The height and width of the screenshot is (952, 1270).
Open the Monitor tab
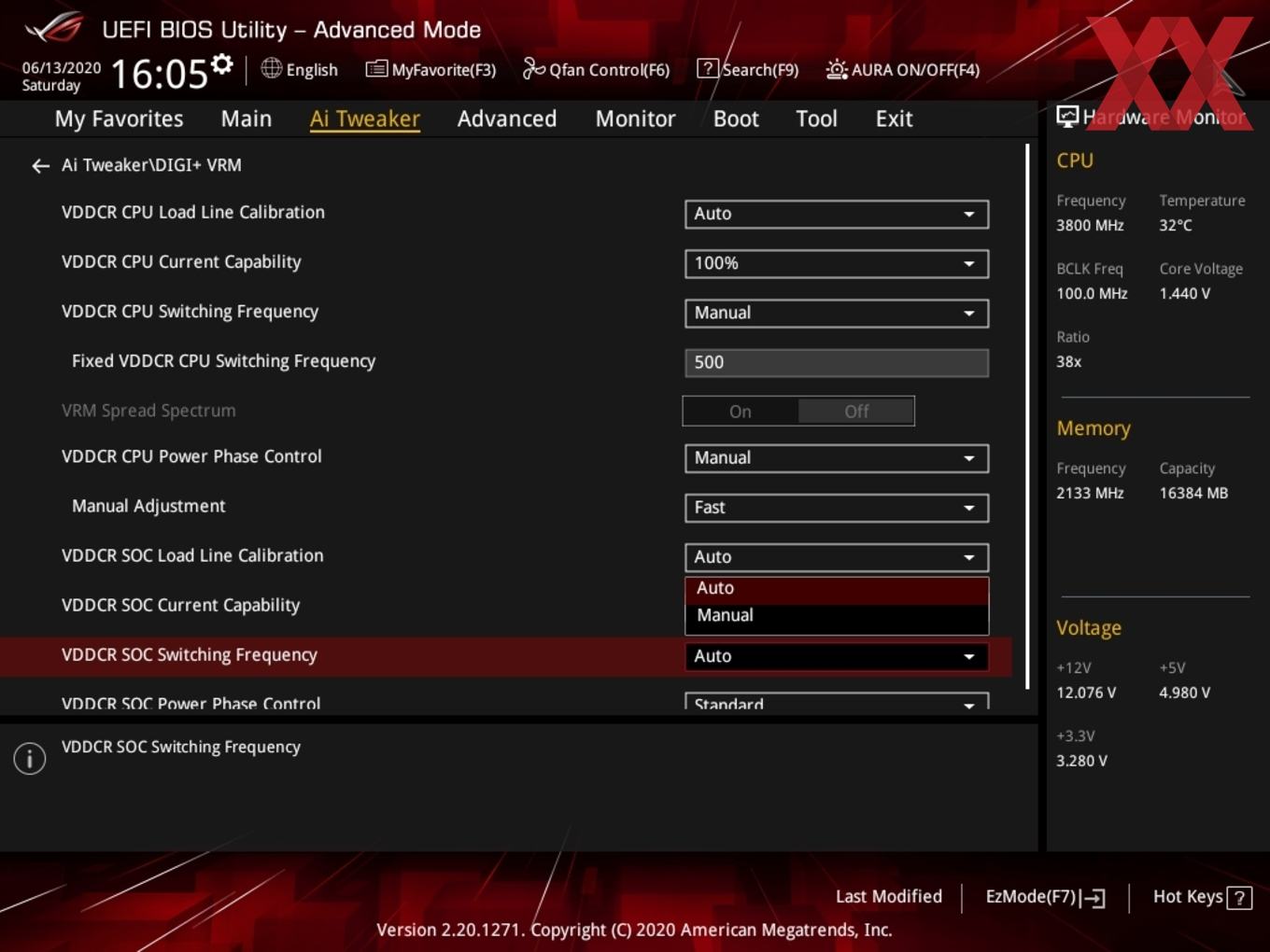coord(635,119)
